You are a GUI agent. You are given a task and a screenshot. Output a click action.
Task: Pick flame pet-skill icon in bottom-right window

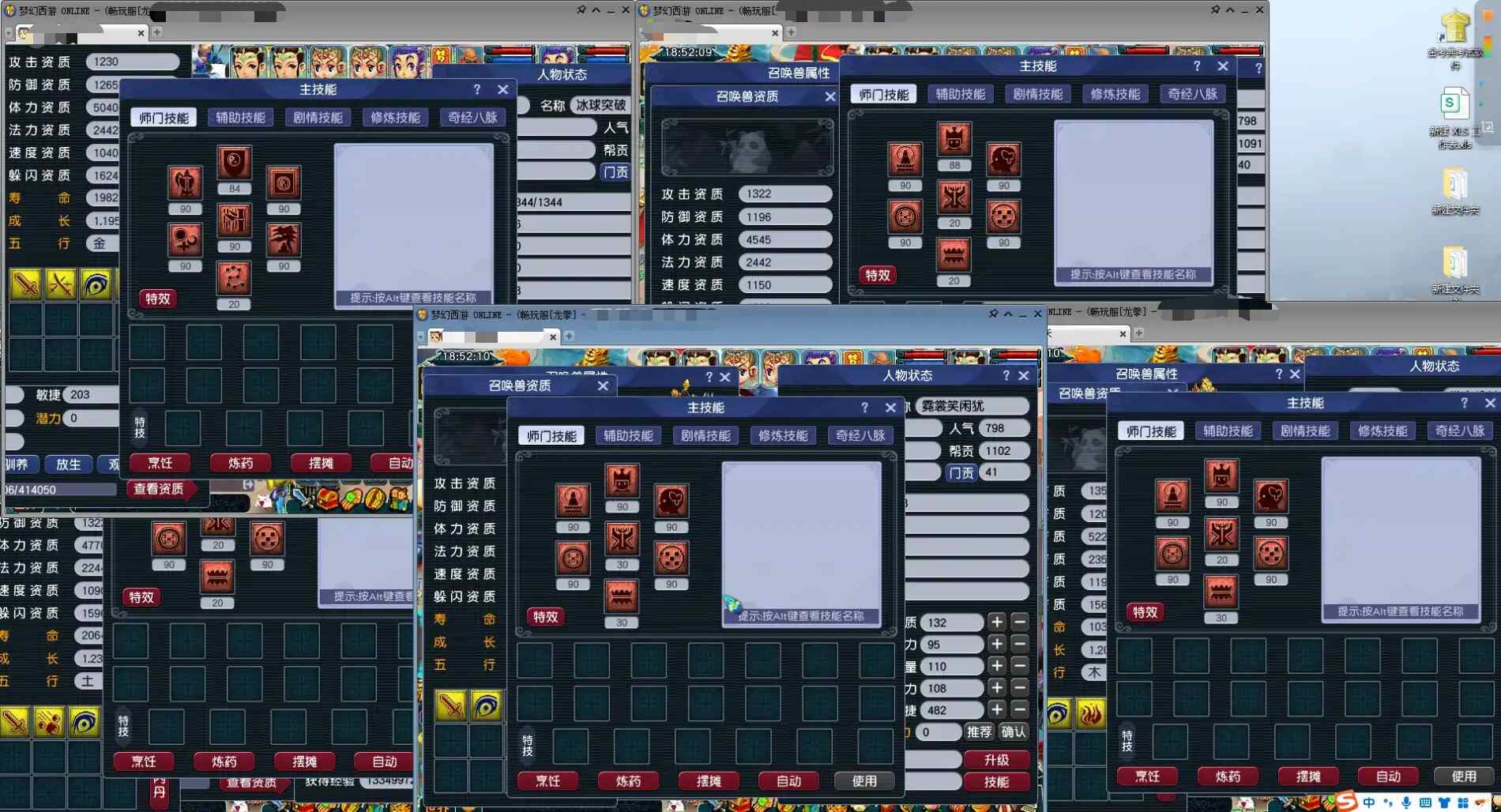click(1091, 714)
